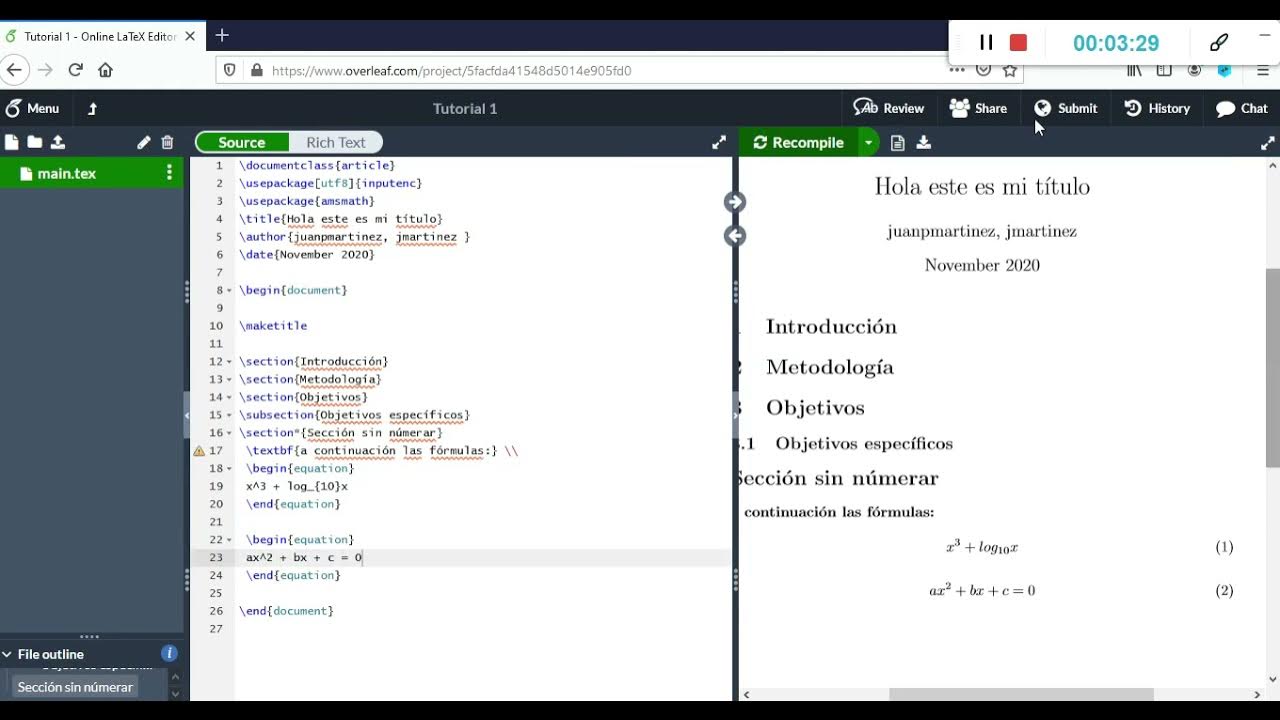Open the Review panel

[x=888, y=108]
